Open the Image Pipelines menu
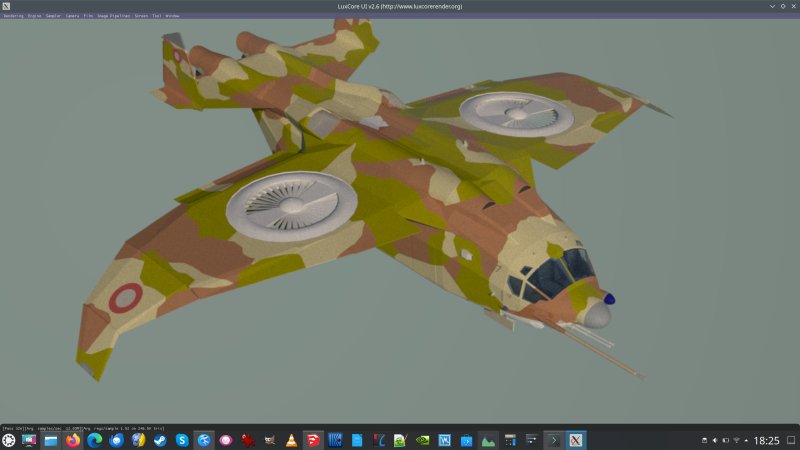800x450 pixels. pos(113,16)
